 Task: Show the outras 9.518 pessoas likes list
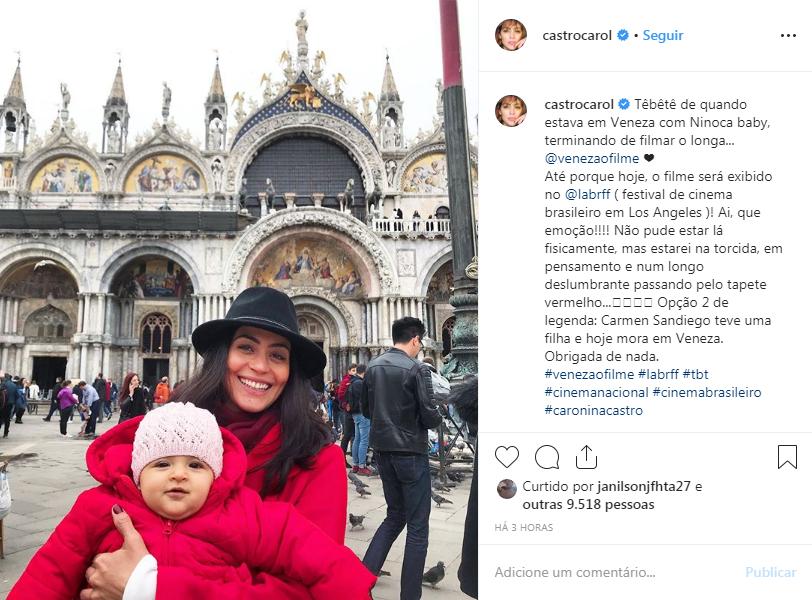tap(588, 504)
